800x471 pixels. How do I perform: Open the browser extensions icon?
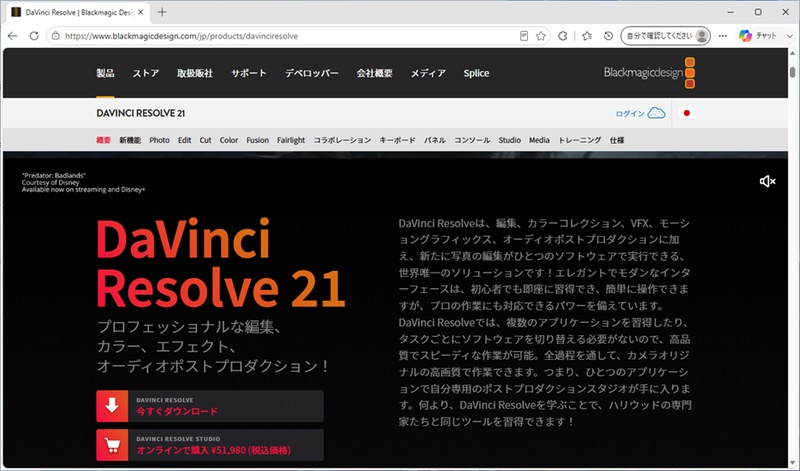tap(563, 36)
